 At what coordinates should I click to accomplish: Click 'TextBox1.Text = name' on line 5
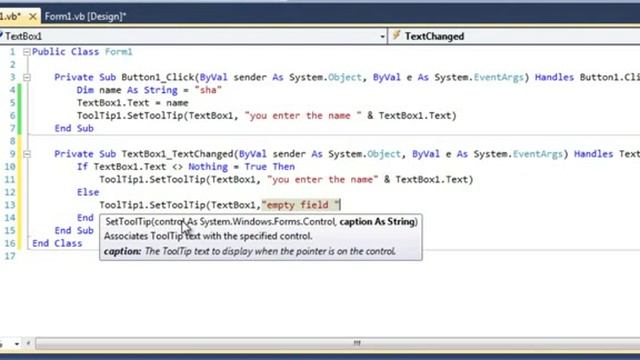click(133, 103)
